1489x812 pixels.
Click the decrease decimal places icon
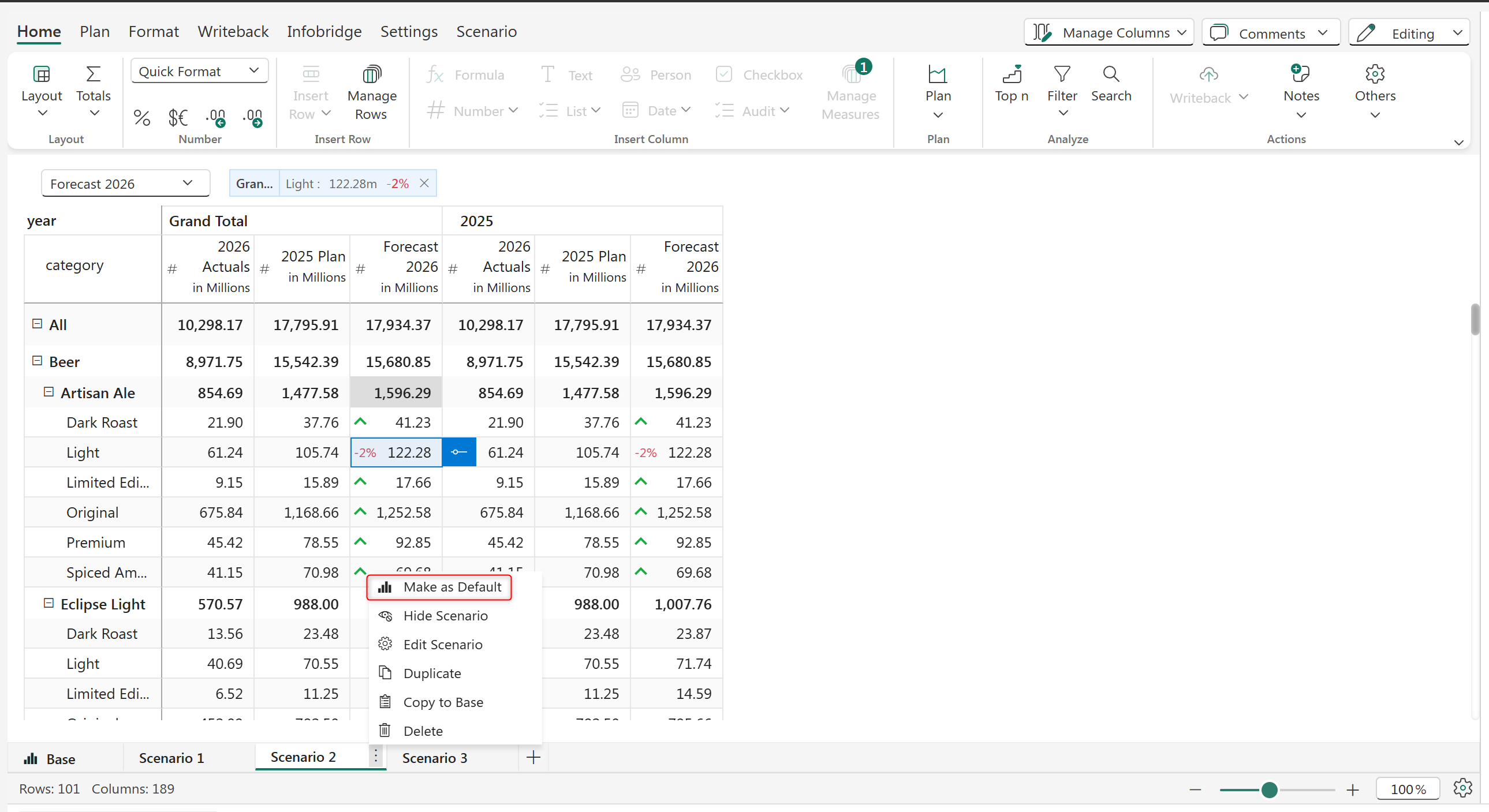pyautogui.click(x=215, y=118)
